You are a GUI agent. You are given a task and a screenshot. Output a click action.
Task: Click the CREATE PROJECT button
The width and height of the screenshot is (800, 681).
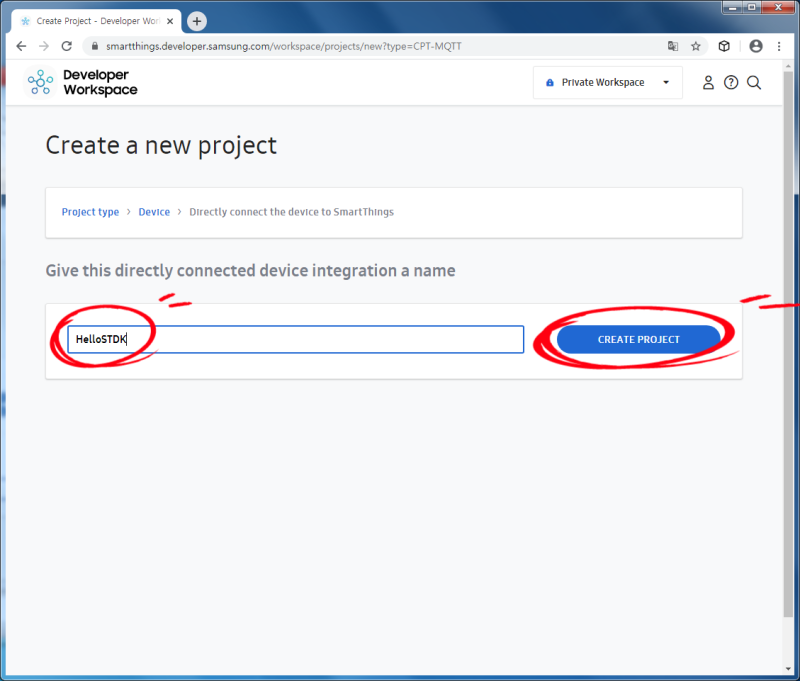coord(638,339)
